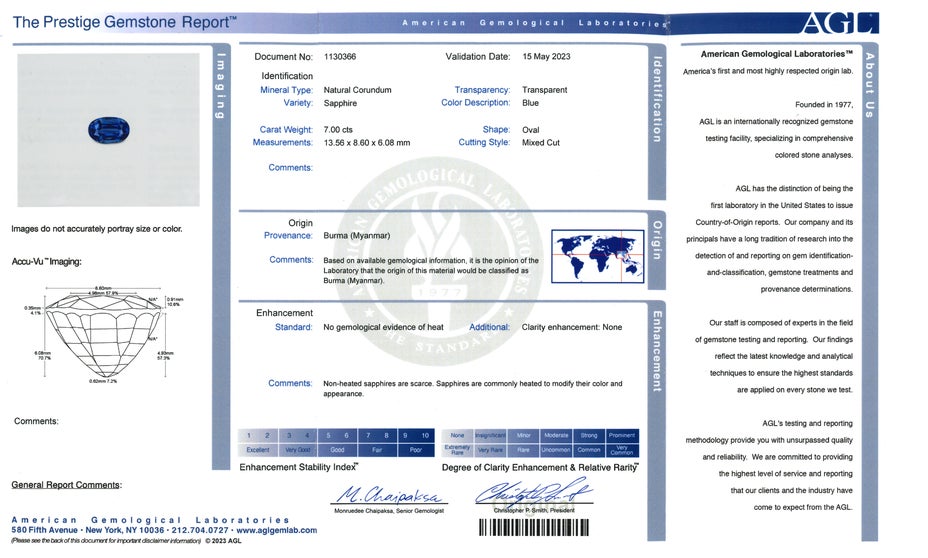Select the vertical Enhancement tab
The image size is (928, 558).
(657, 350)
